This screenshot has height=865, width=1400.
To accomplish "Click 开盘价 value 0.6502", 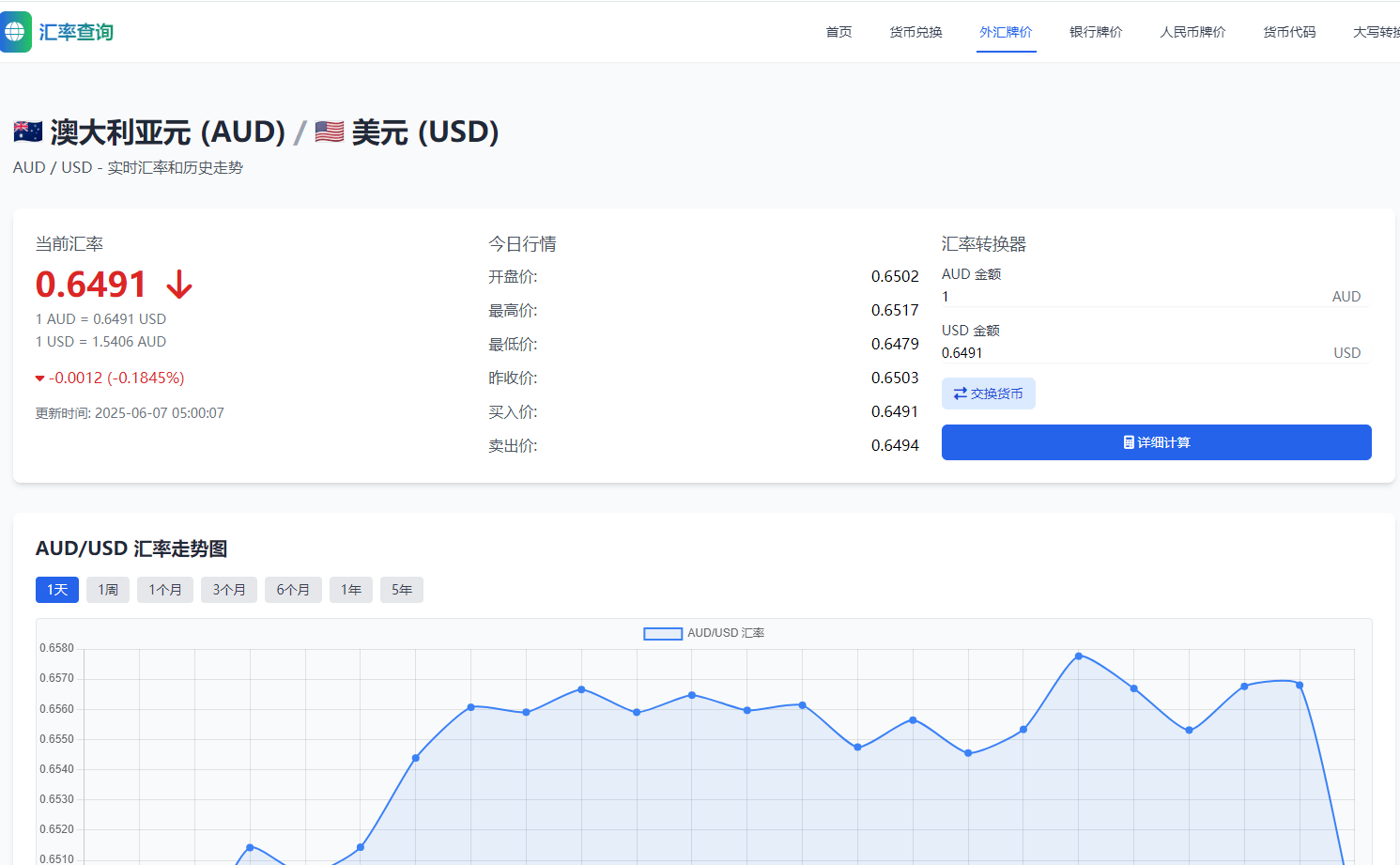I will pos(895,276).
